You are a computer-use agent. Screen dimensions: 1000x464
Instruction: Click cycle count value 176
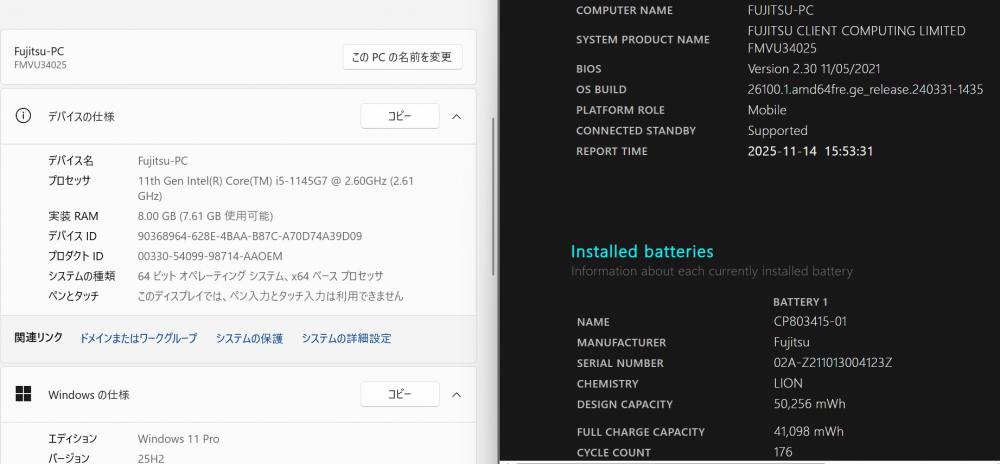(x=783, y=452)
